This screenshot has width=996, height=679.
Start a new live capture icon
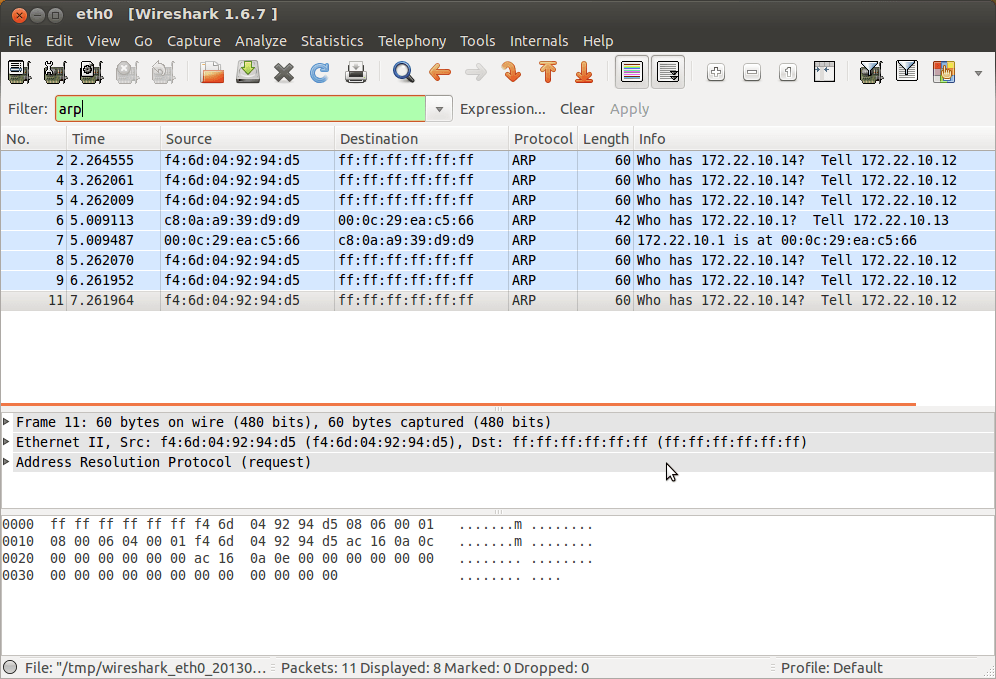(91, 72)
